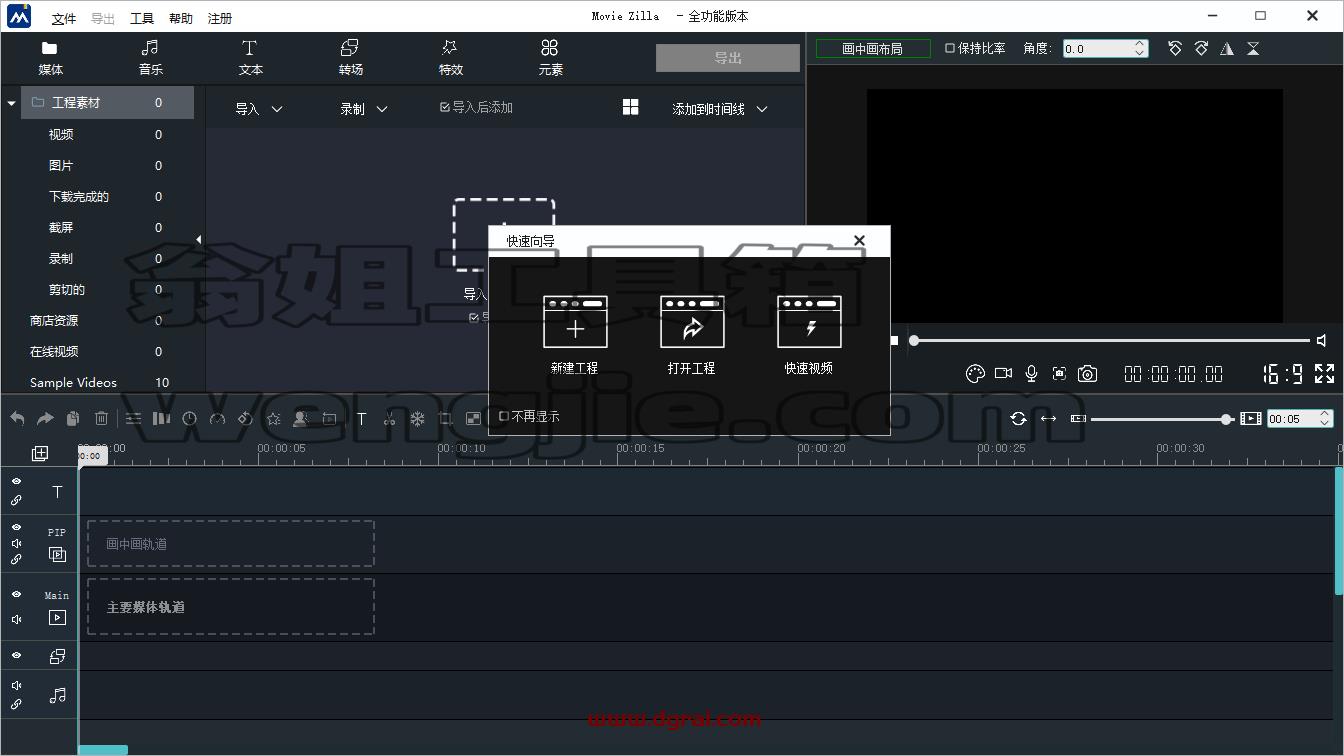Screen dimensions: 1344x756
Task: Click the timeline zoom slider handle
Action: tap(1226, 419)
